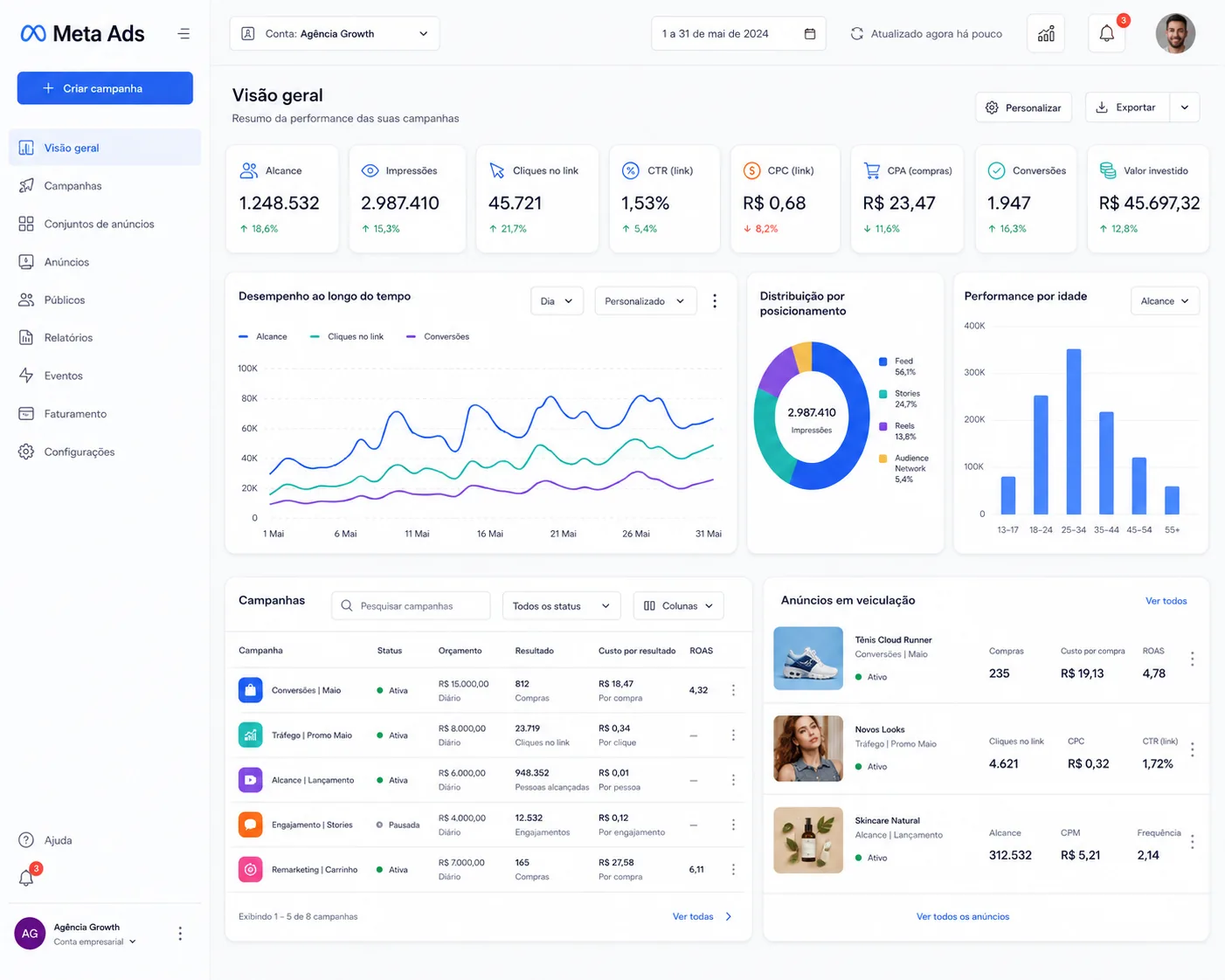Collapse sidebar with the hamburger icon
This screenshot has width=1225, height=980.
(183, 34)
